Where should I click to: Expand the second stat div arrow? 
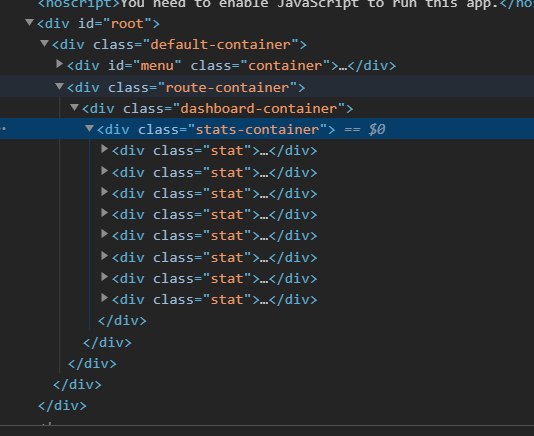[x=105, y=171]
